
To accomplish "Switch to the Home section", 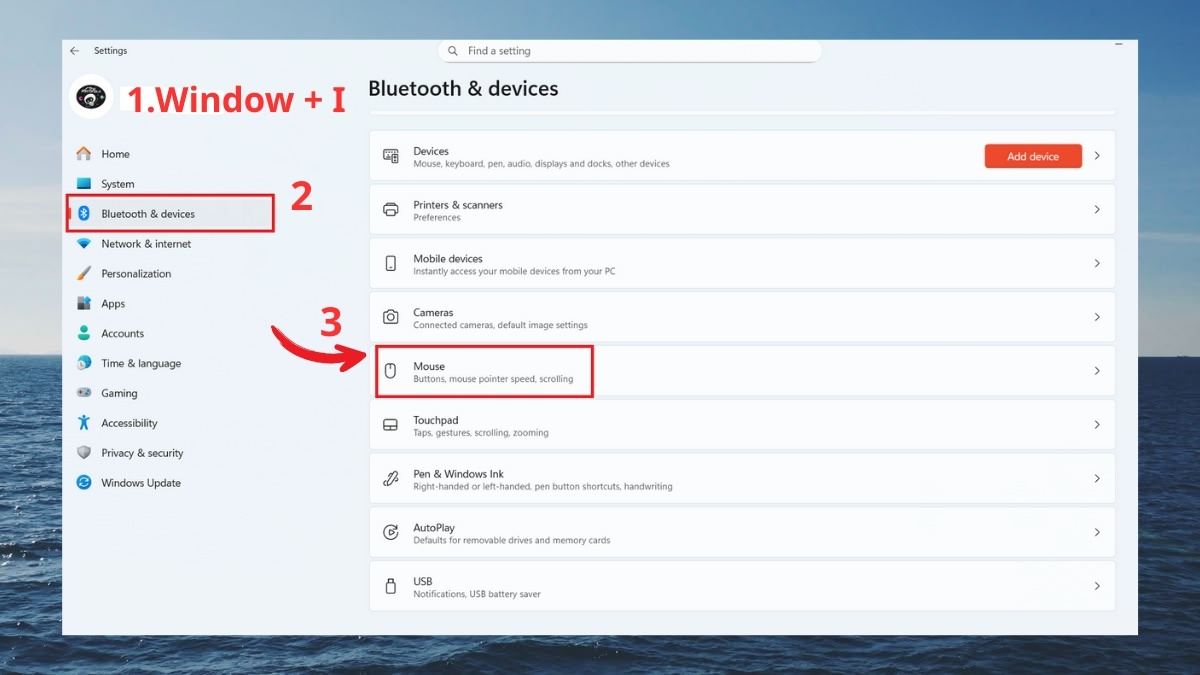I will 116,153.
